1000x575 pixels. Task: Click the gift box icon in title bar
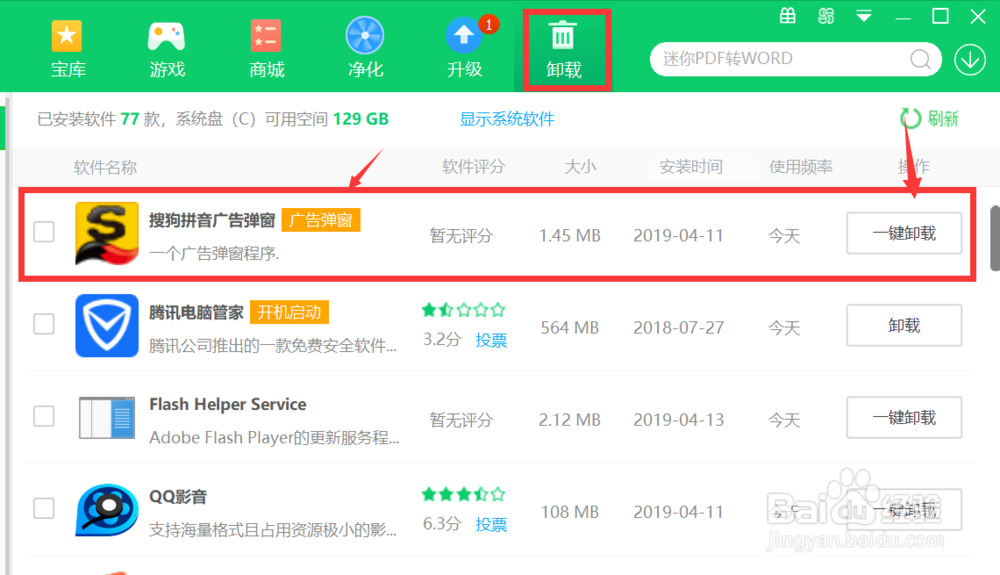788,16
